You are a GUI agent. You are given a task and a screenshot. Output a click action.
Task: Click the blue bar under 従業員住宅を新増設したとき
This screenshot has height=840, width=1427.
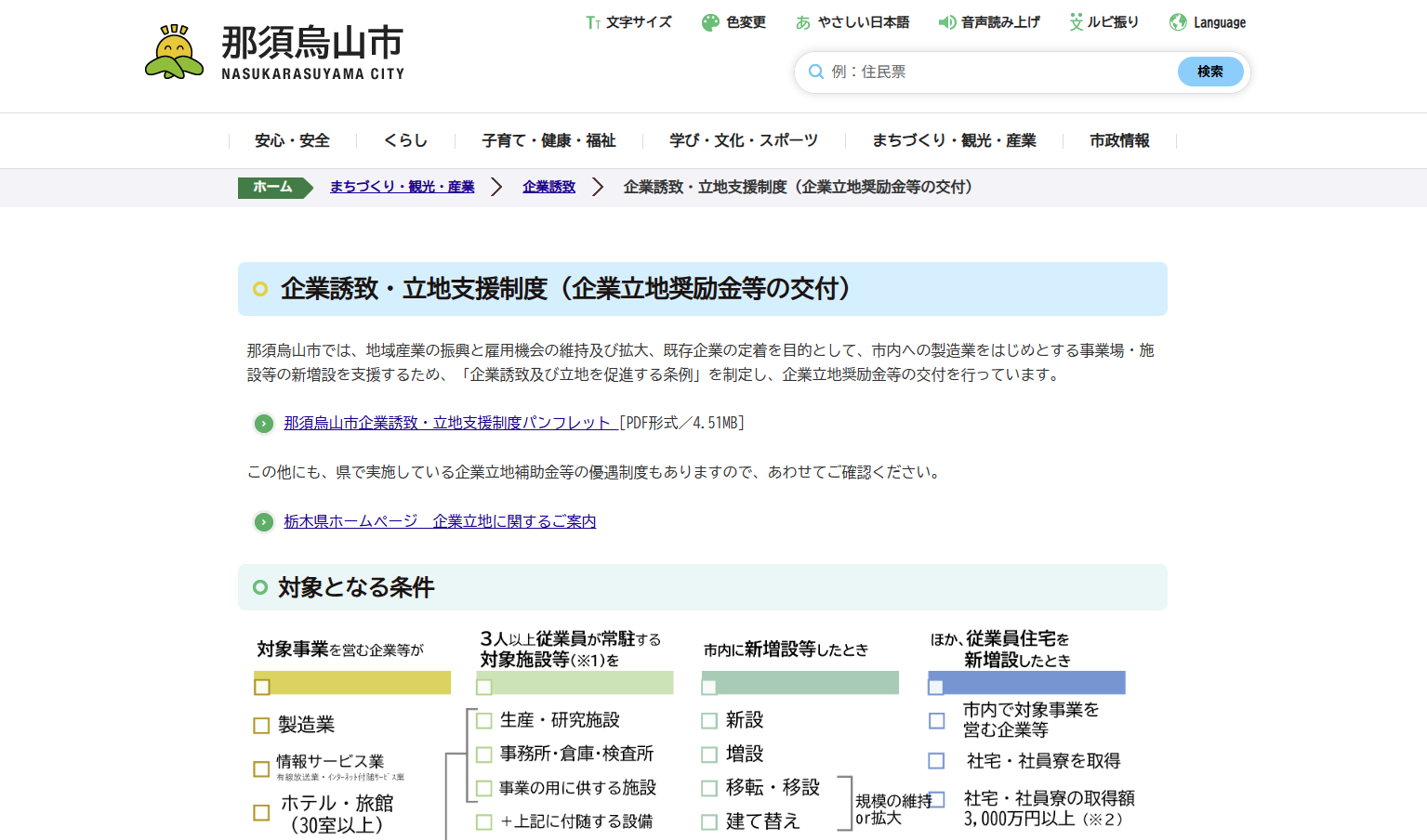point(1026,683)
